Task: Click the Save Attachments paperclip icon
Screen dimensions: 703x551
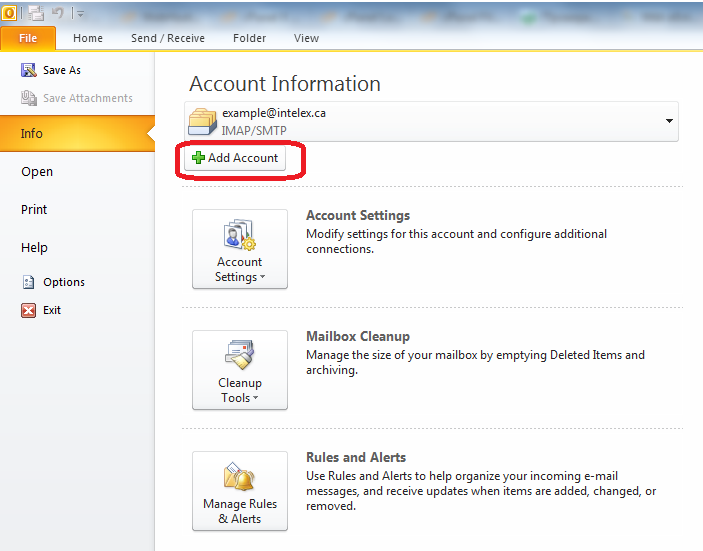Action: click(x=29, y=98)
